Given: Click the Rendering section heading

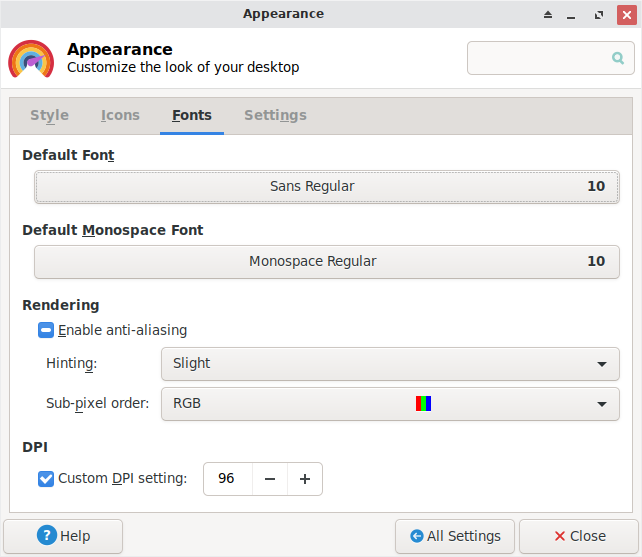Looking at the screenshot, I should [x=61, y=305].
